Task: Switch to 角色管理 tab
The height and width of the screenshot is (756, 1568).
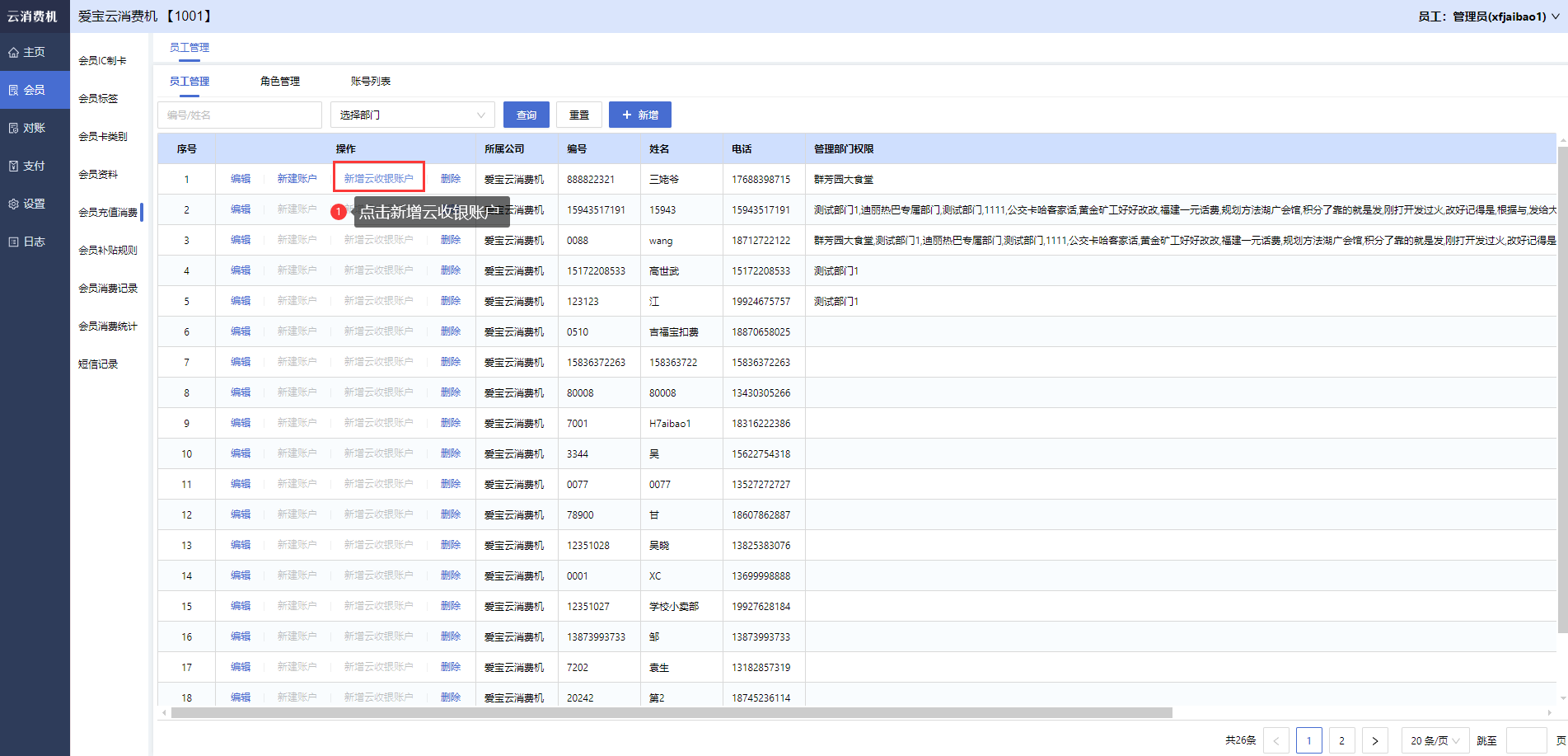Action: tap(280, 81)
